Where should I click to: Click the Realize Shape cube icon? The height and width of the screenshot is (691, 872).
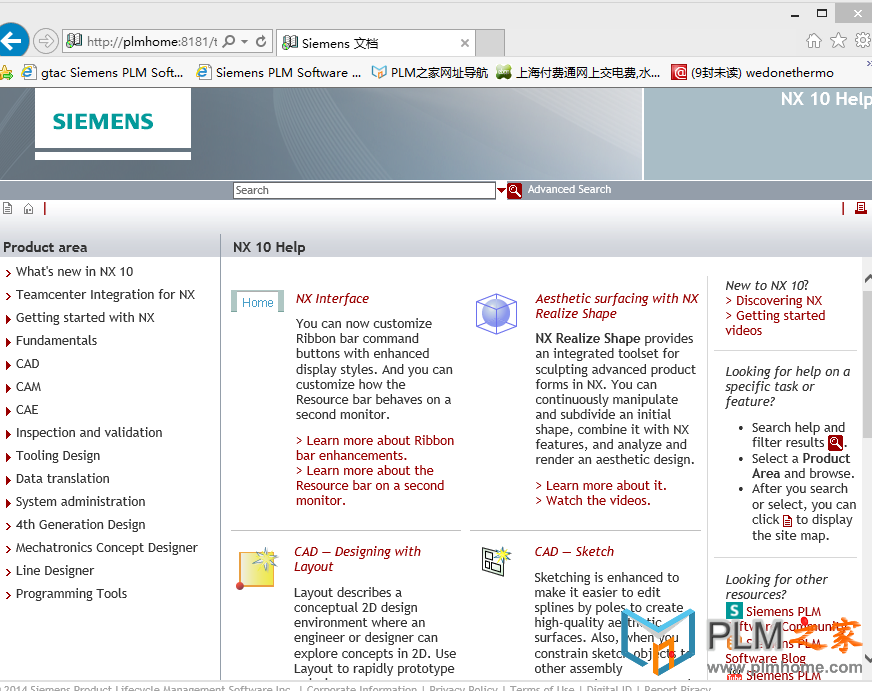point(497,314)
